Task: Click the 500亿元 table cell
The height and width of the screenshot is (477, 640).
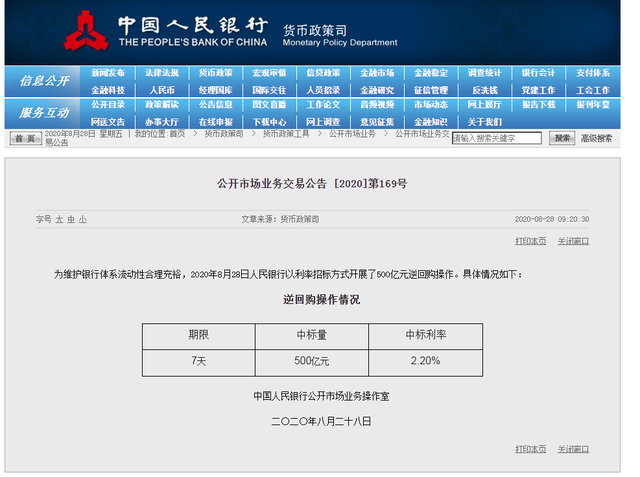Action: coord(312,362)
